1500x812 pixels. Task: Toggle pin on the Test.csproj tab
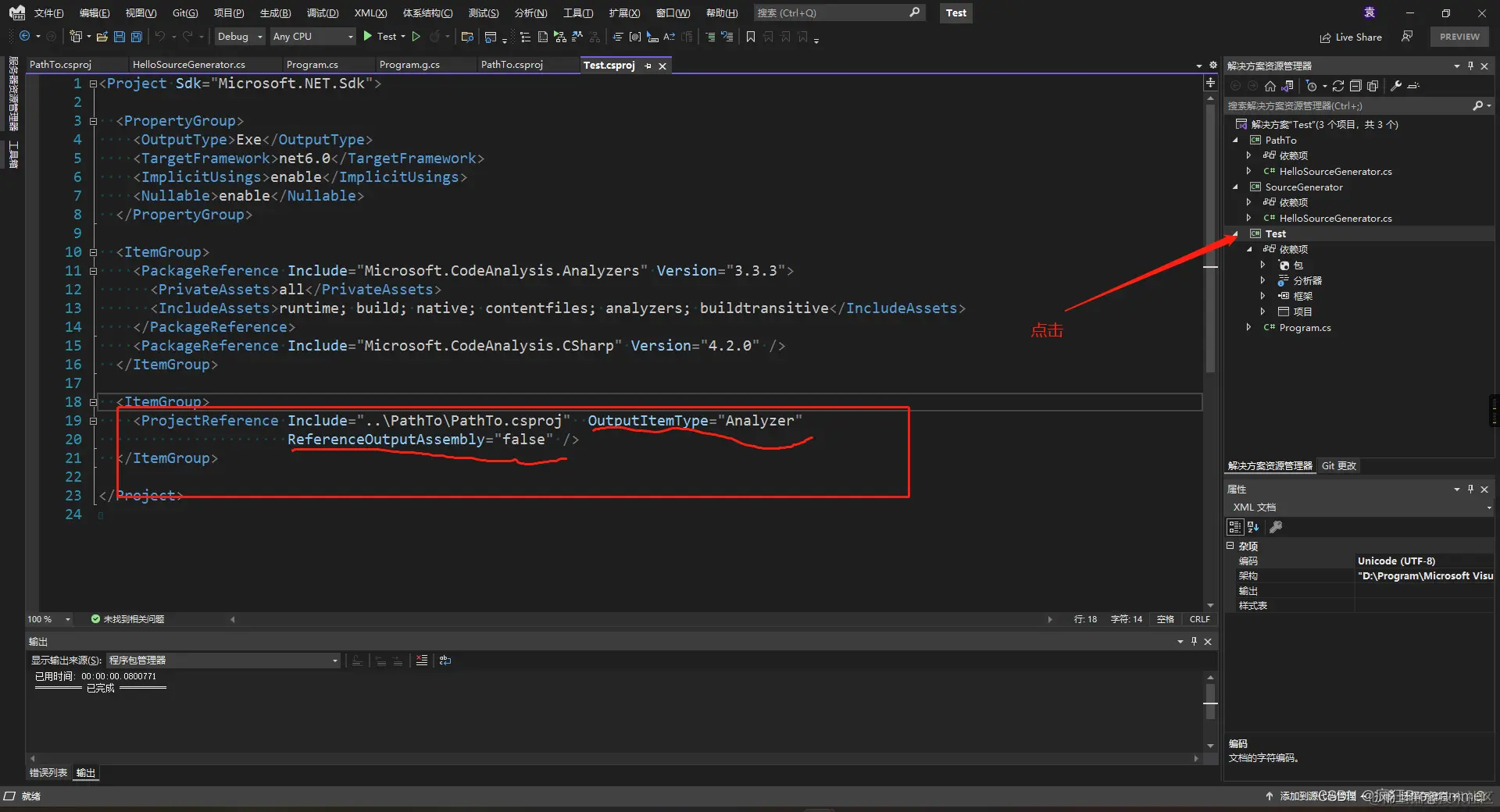pos(648,66)
